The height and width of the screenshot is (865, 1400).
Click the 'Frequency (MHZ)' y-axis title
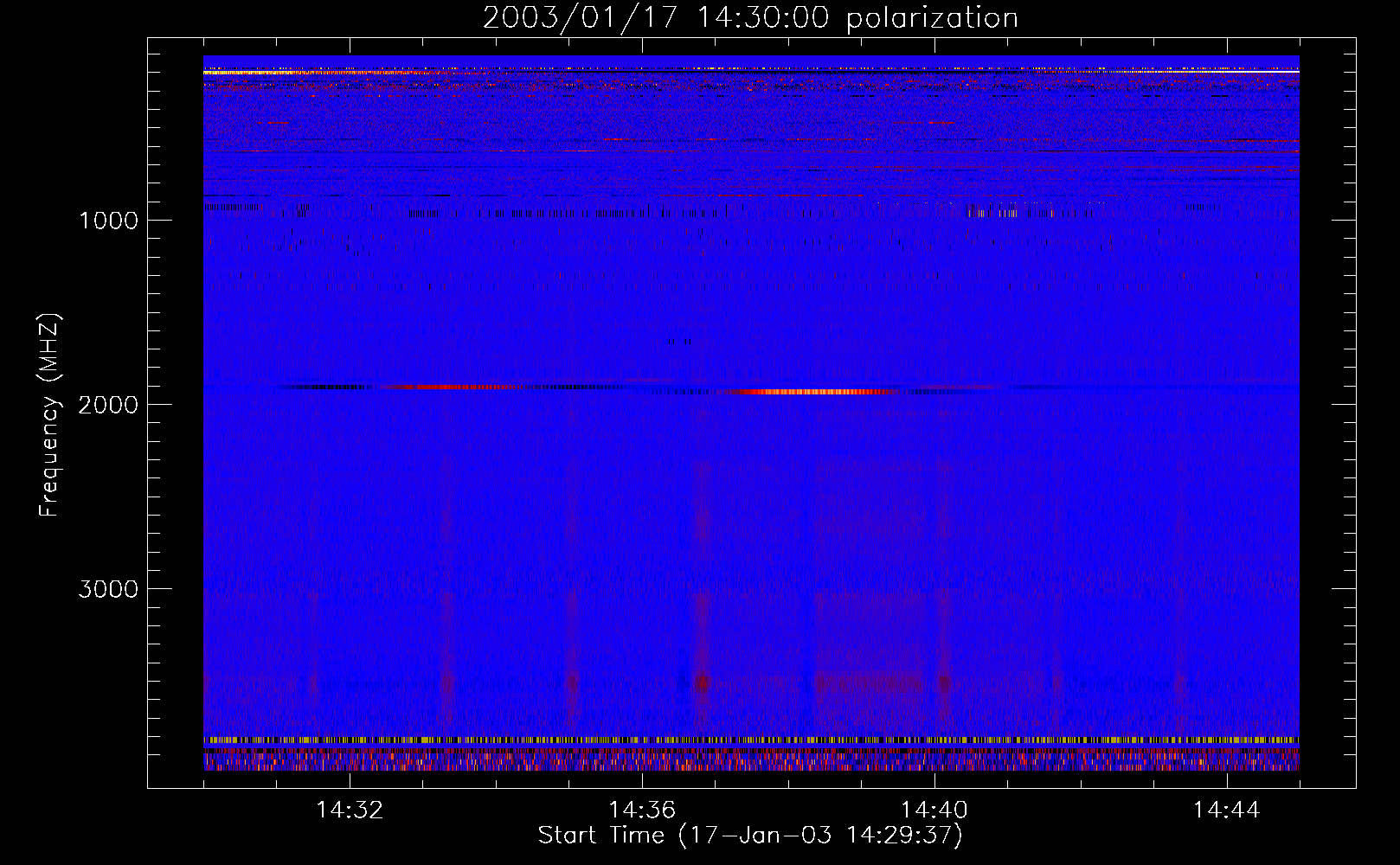(49, 415)
